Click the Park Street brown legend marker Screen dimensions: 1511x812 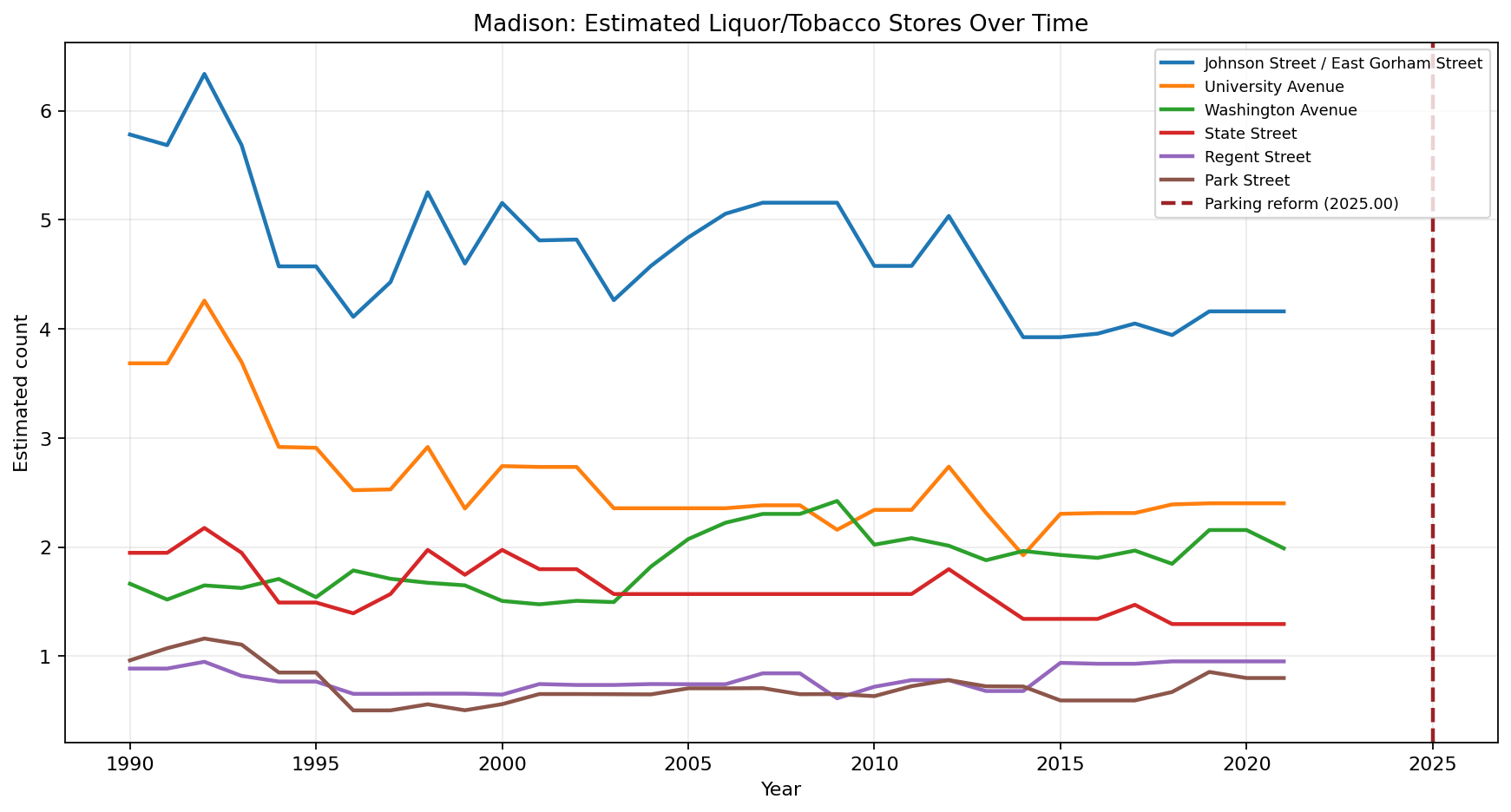1179,180
